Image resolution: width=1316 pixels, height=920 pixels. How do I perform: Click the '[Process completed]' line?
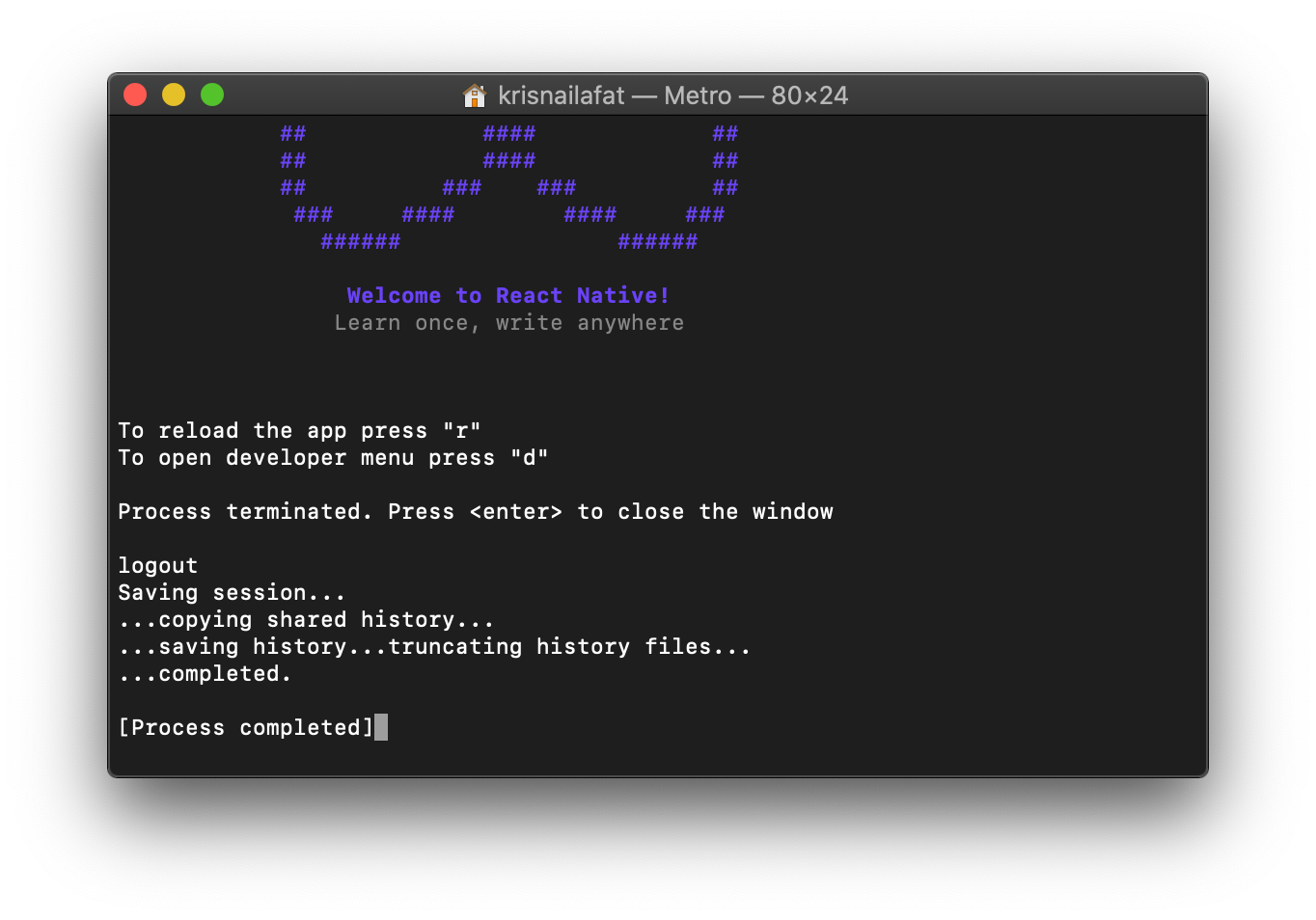(246, 728)
